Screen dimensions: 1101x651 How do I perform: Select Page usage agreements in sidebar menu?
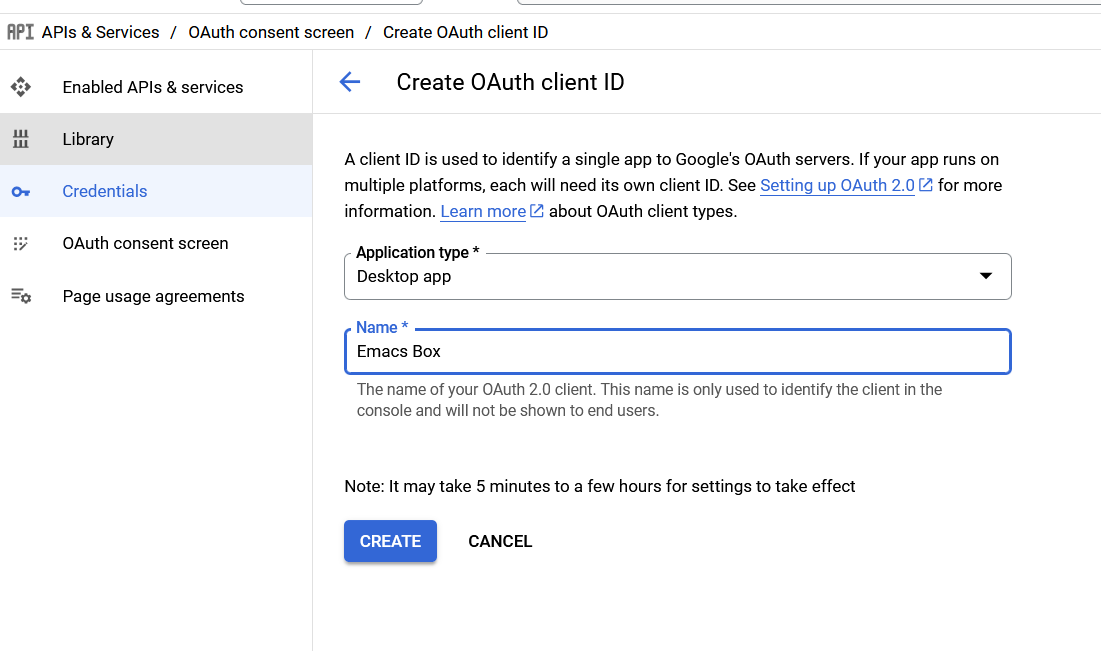click(153, 296)
